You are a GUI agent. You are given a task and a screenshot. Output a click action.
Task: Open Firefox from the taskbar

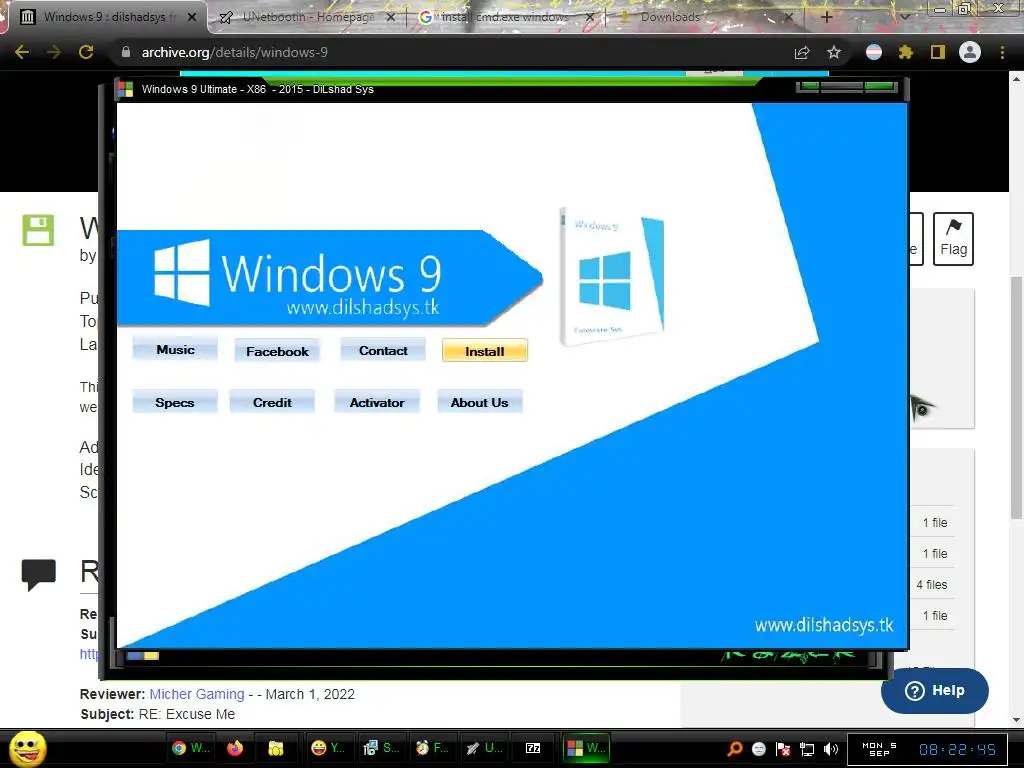235,748
